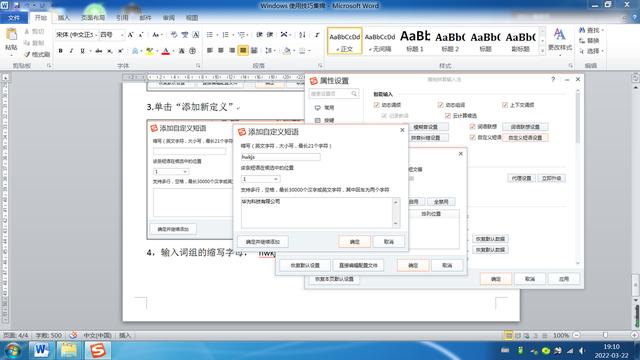This screenshot has height=360, width=640.
Task: Click the Format Painter brush icon
Action: (27, 54)
